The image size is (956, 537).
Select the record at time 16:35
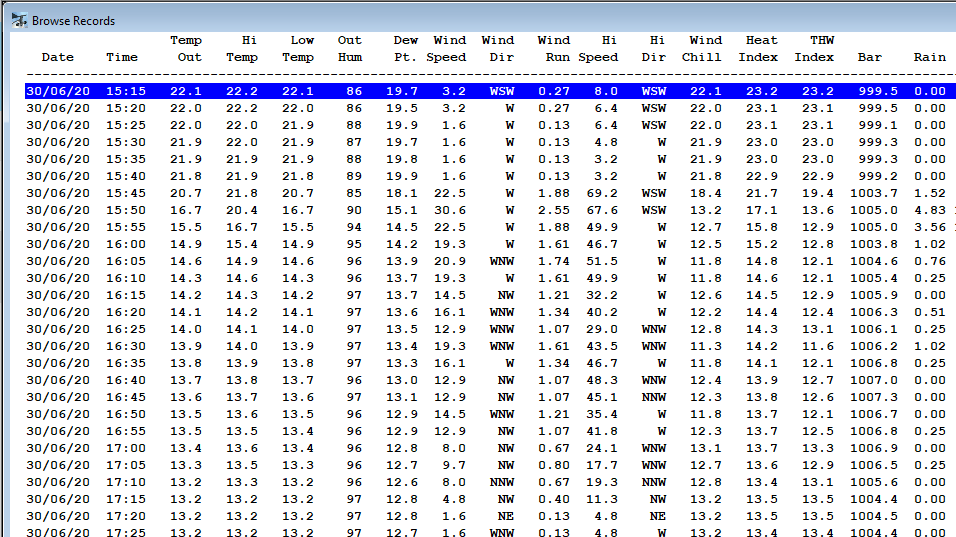point(490,363)
